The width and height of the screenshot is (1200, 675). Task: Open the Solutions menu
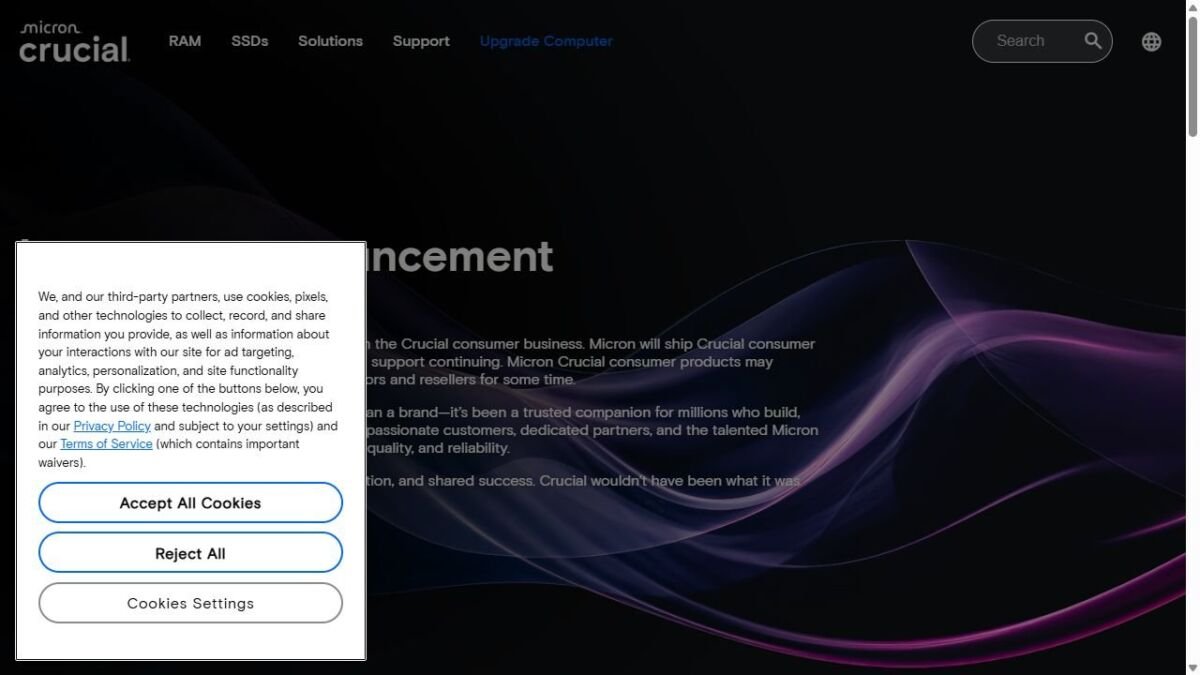[x=330, y=41]
